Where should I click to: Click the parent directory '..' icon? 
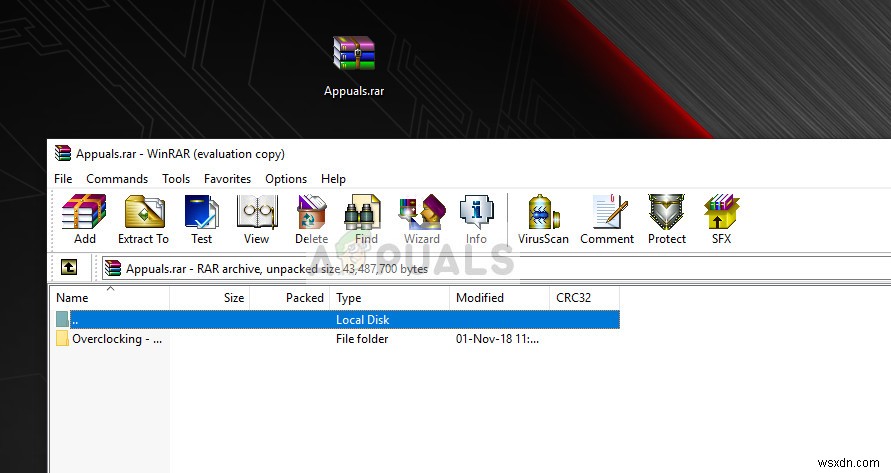click(62, 320)
